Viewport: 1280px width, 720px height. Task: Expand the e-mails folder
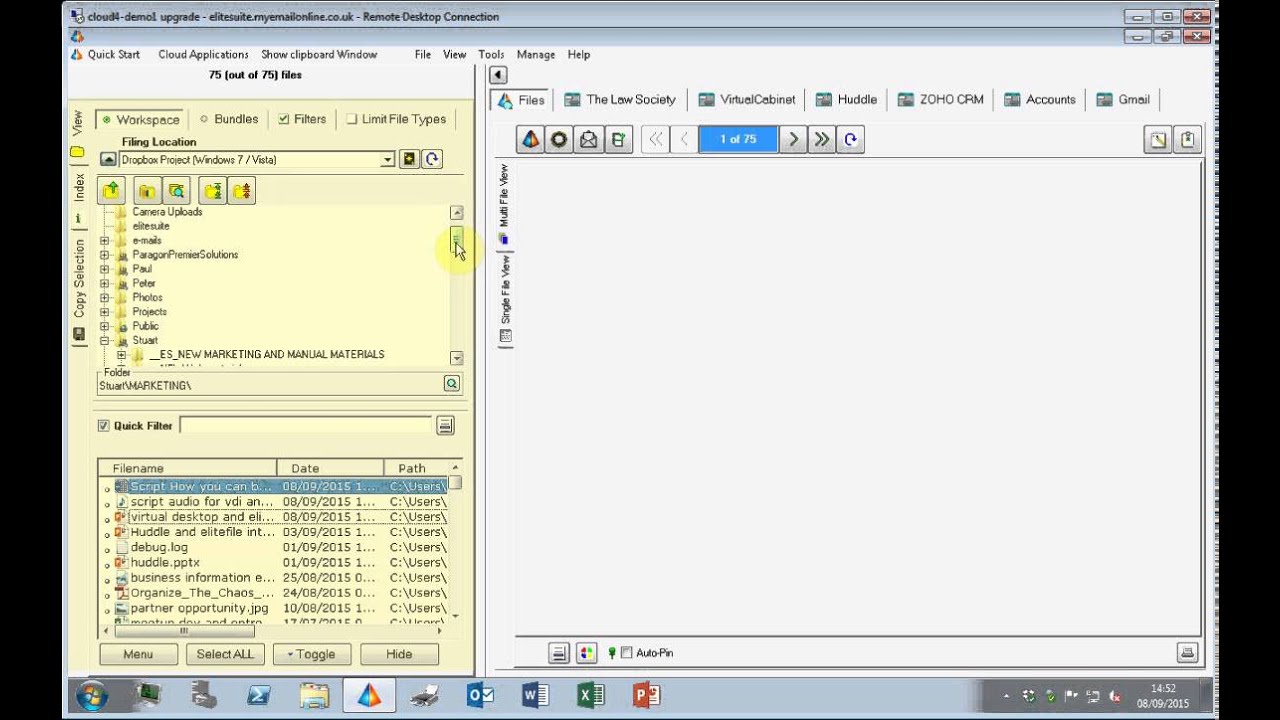click(x=104, y=241)
